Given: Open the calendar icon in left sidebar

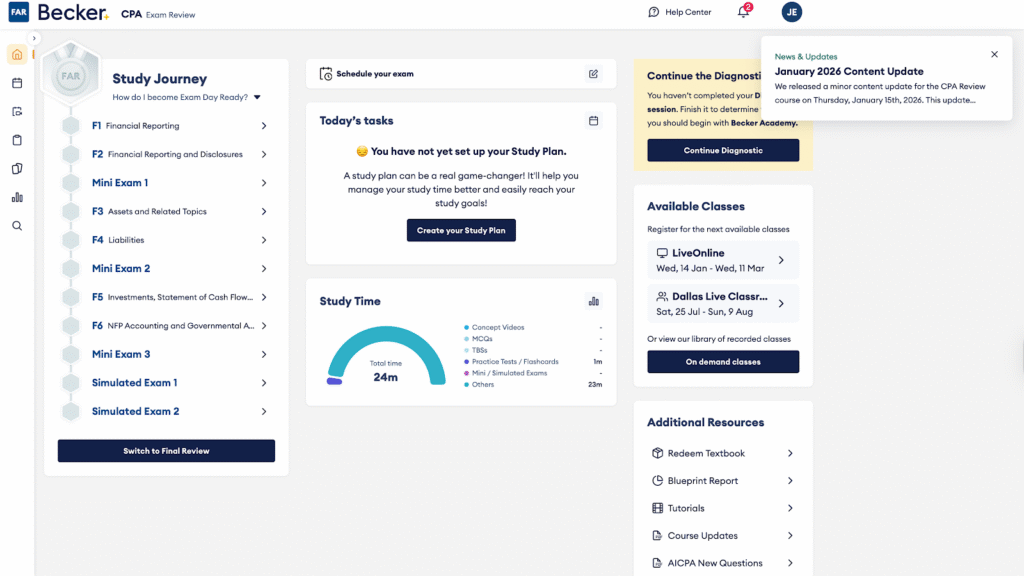Looking at the screenshot, I should click(17, 83).
